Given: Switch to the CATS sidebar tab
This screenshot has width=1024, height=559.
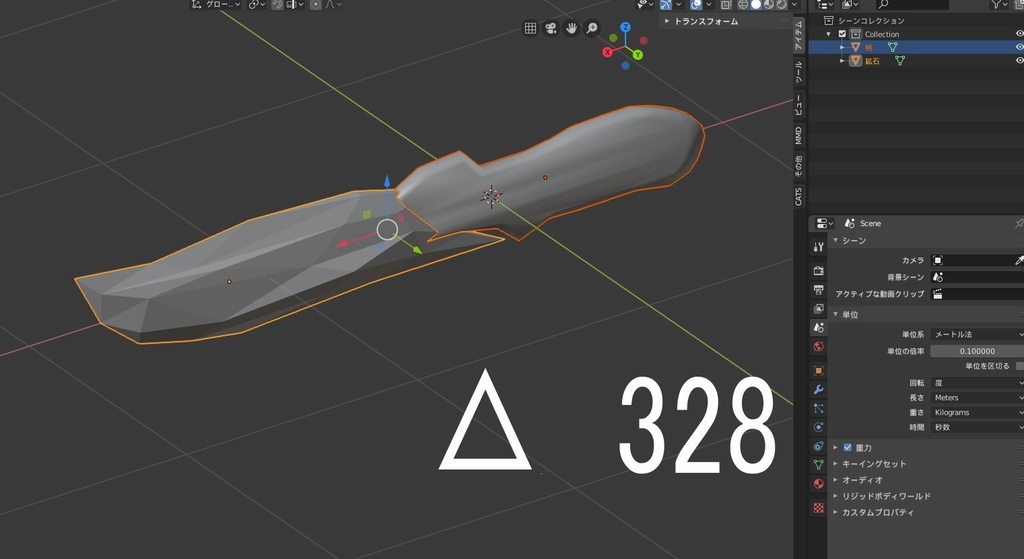Looking at the screenshot, I should click(x=799, y=197).
